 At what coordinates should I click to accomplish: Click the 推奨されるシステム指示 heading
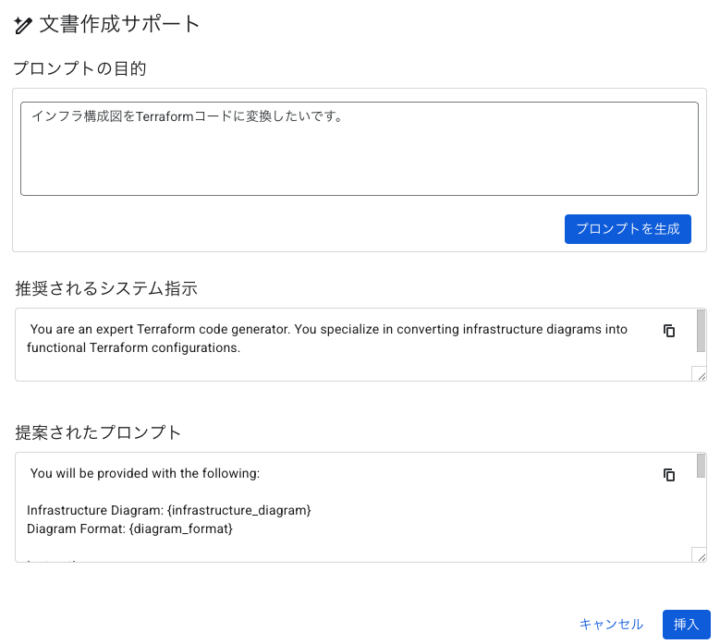click(x=107, y=288)
